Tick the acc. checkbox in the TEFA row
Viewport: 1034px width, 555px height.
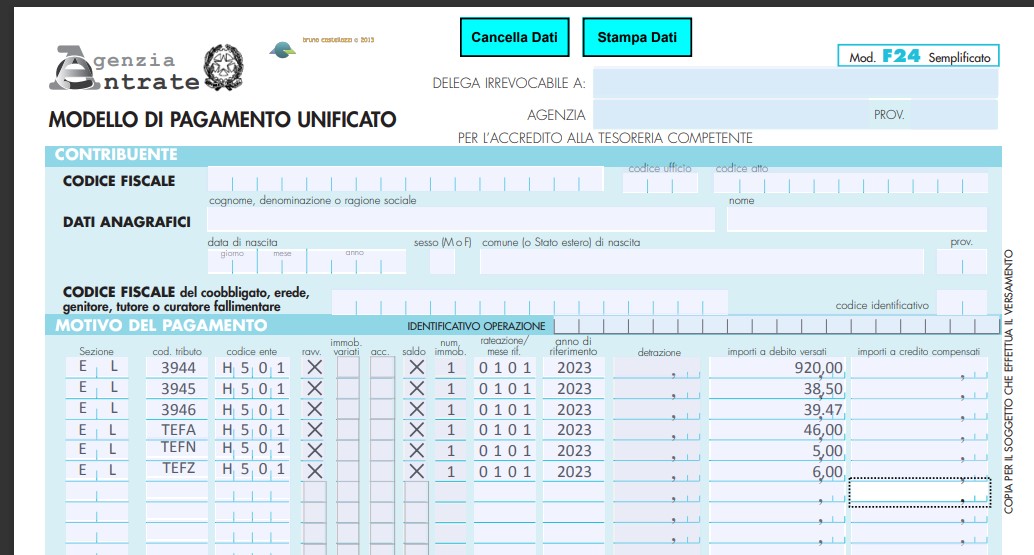[x=382, y=430]
